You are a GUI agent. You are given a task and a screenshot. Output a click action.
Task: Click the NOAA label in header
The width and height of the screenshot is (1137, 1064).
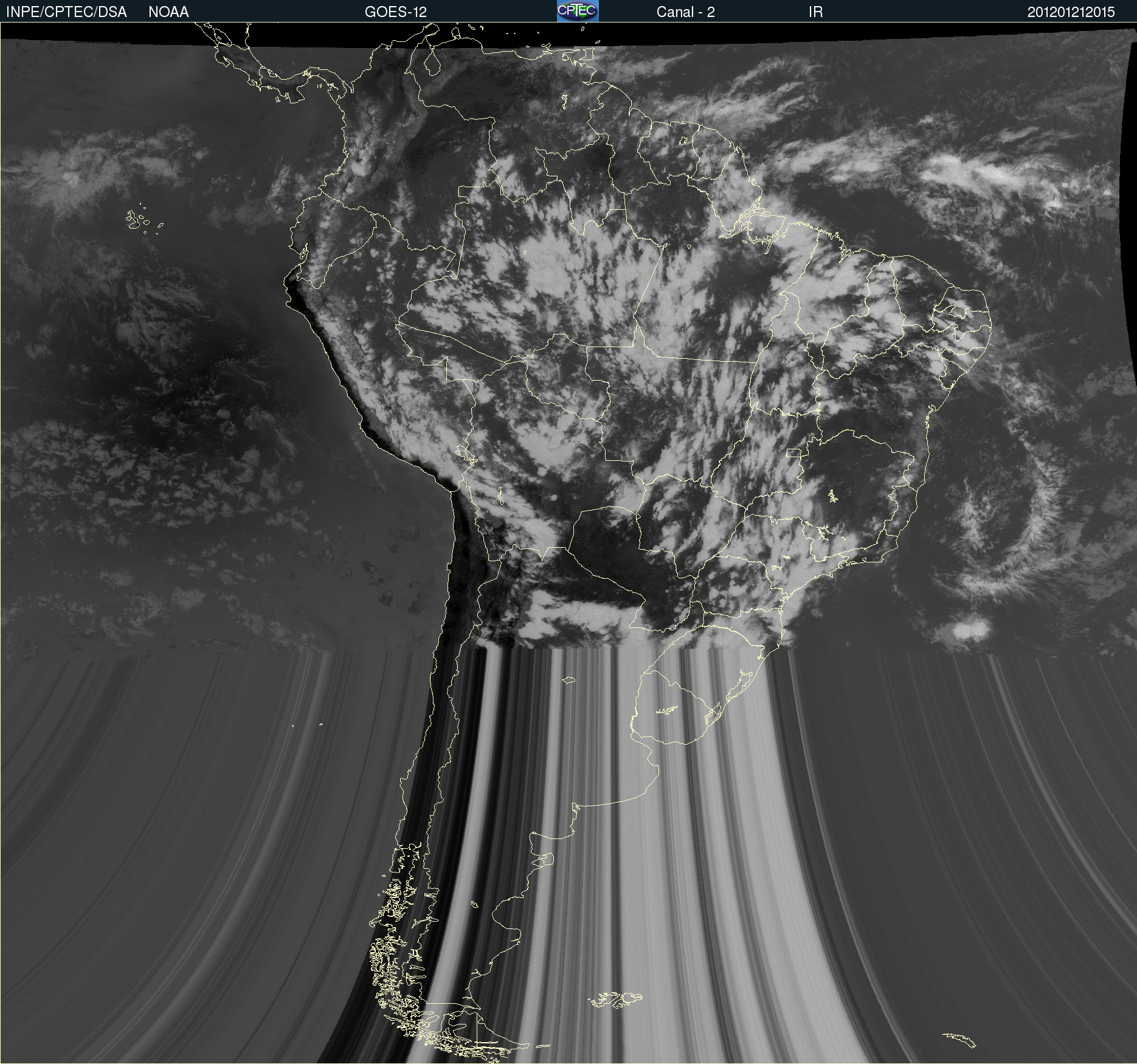168,12
